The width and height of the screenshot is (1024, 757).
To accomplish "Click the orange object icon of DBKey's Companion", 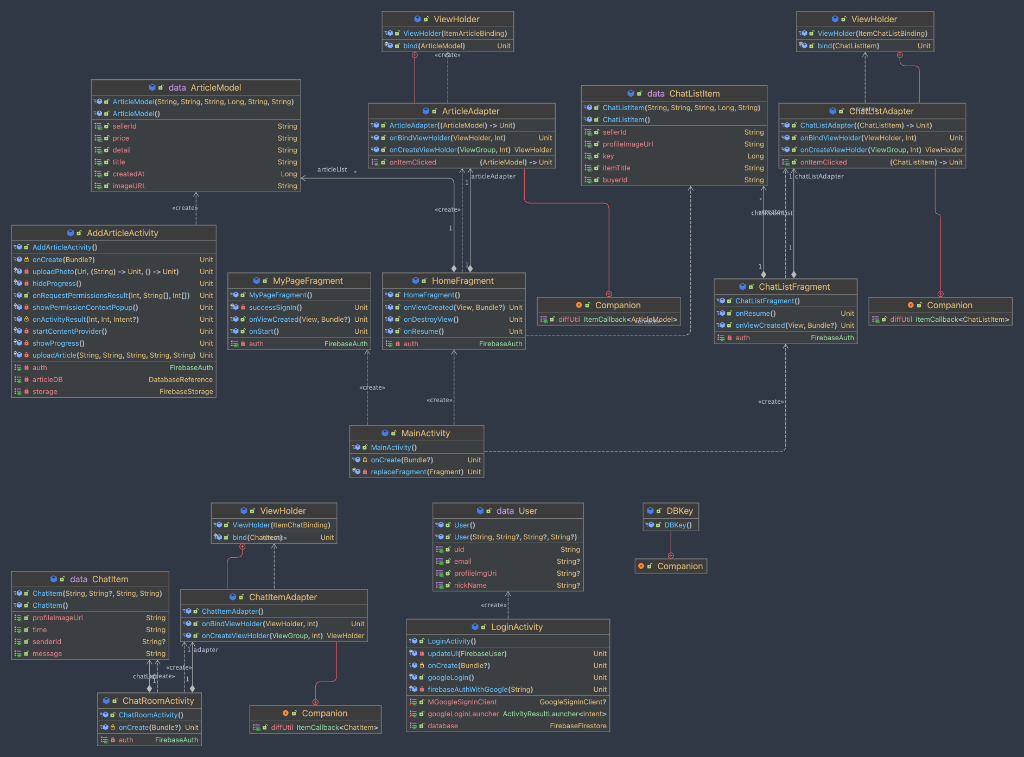I will 641,566.
